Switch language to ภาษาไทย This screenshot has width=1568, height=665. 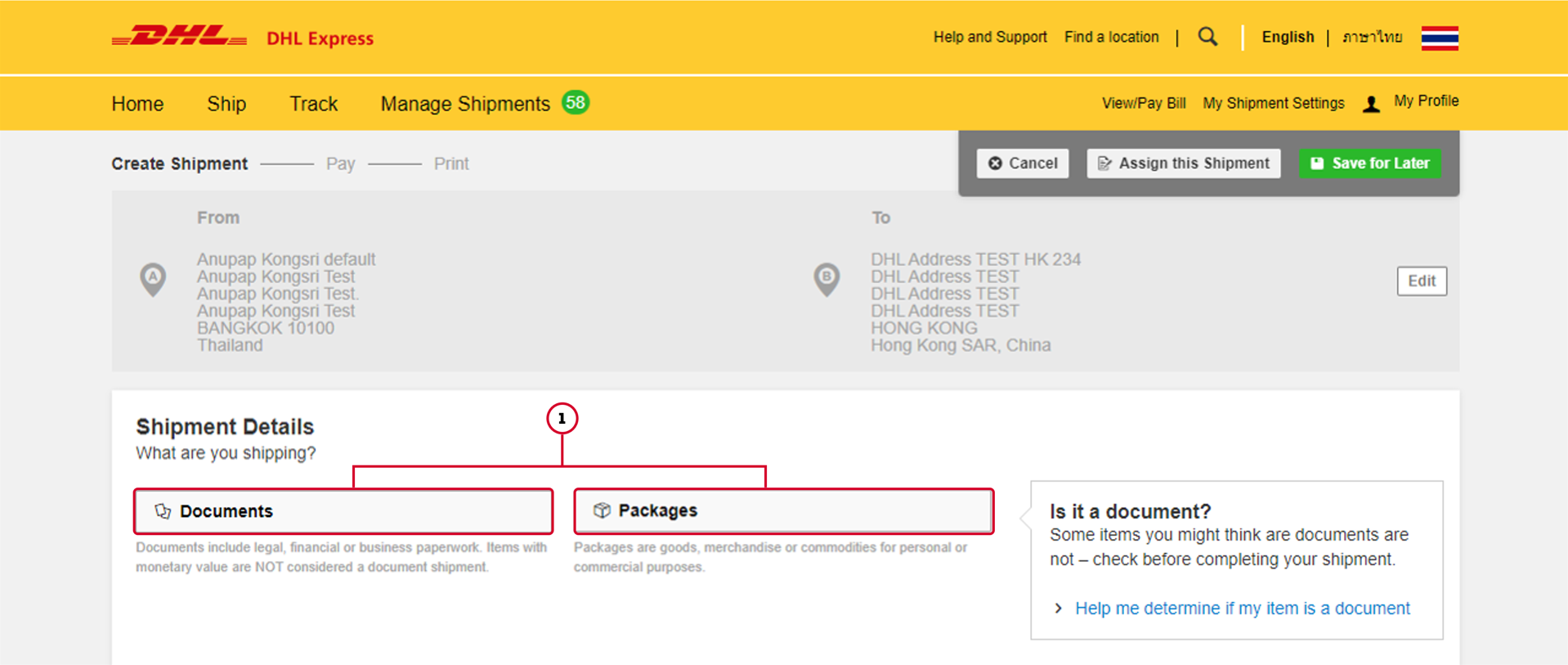(1372, 38)
